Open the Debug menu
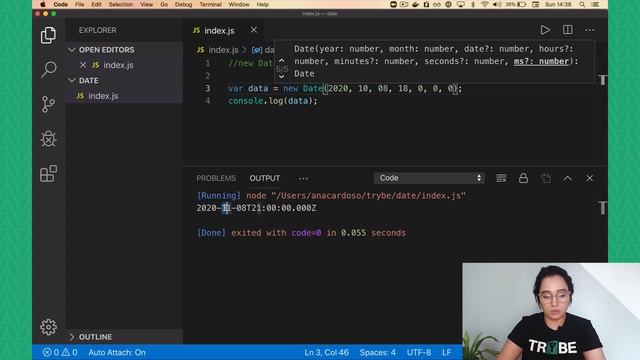Image resolution: width=640 pixels, height=360 pixels. 183,4
